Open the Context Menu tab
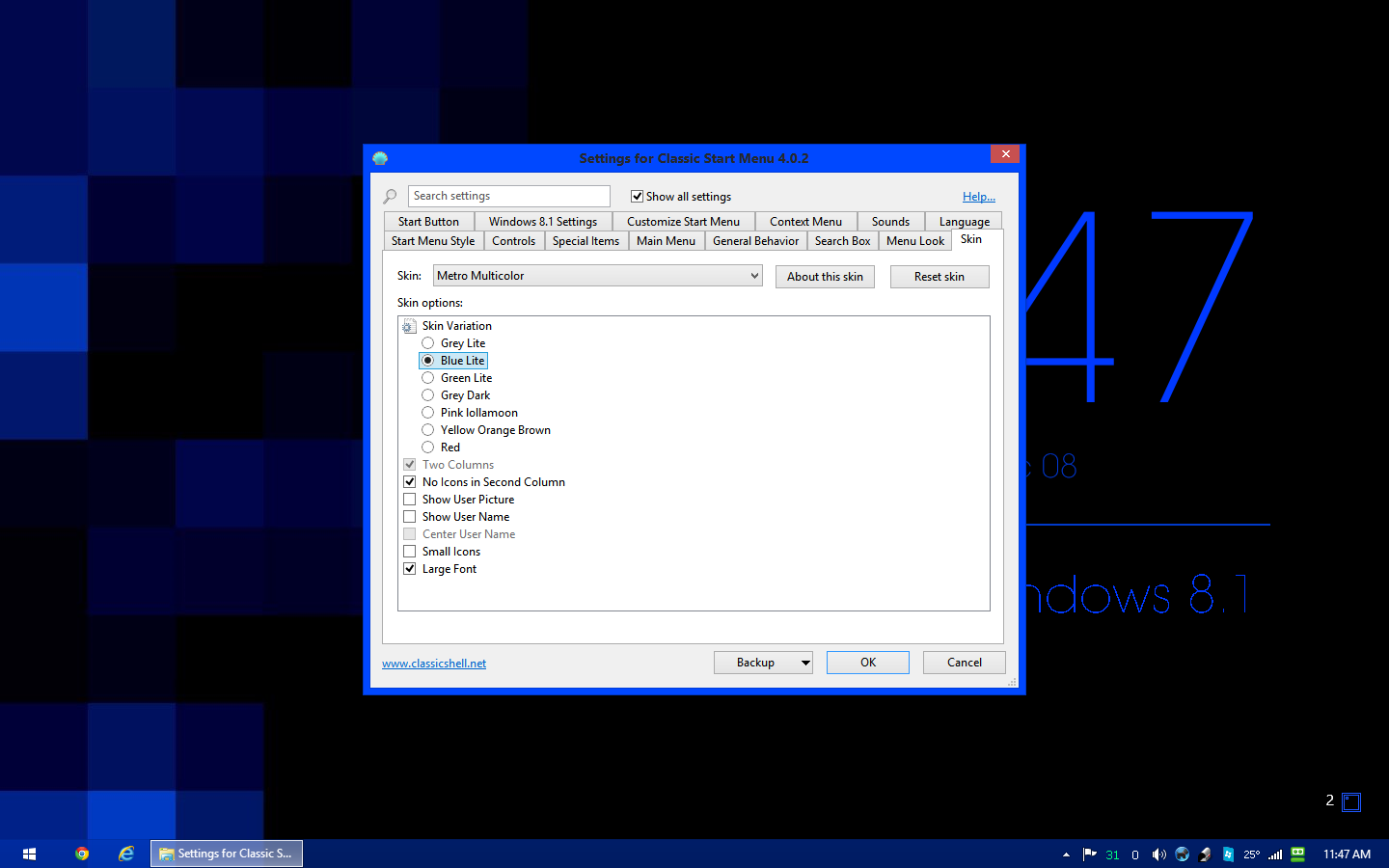1389x868 pixels. point(805,222)
